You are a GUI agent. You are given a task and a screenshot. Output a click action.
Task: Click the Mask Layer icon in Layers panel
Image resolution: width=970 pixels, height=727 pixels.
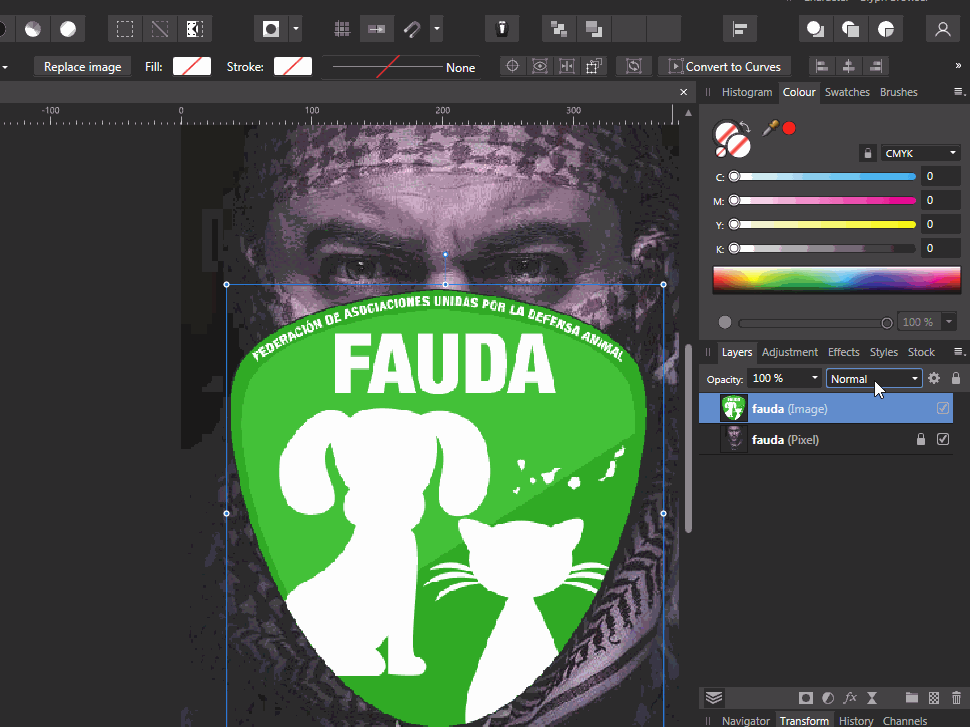point(805,698)
